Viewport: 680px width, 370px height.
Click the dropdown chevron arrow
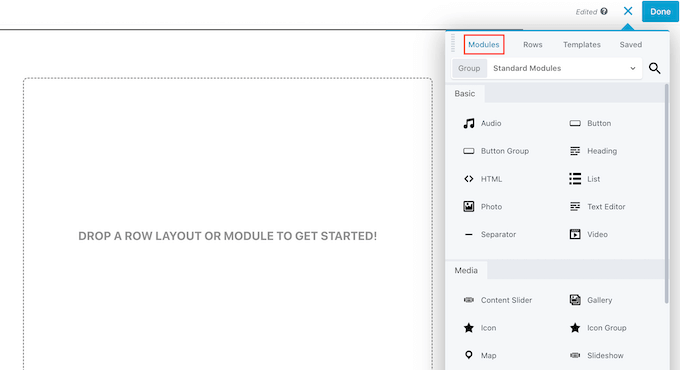pyautogui.click(x=633, y=69)
